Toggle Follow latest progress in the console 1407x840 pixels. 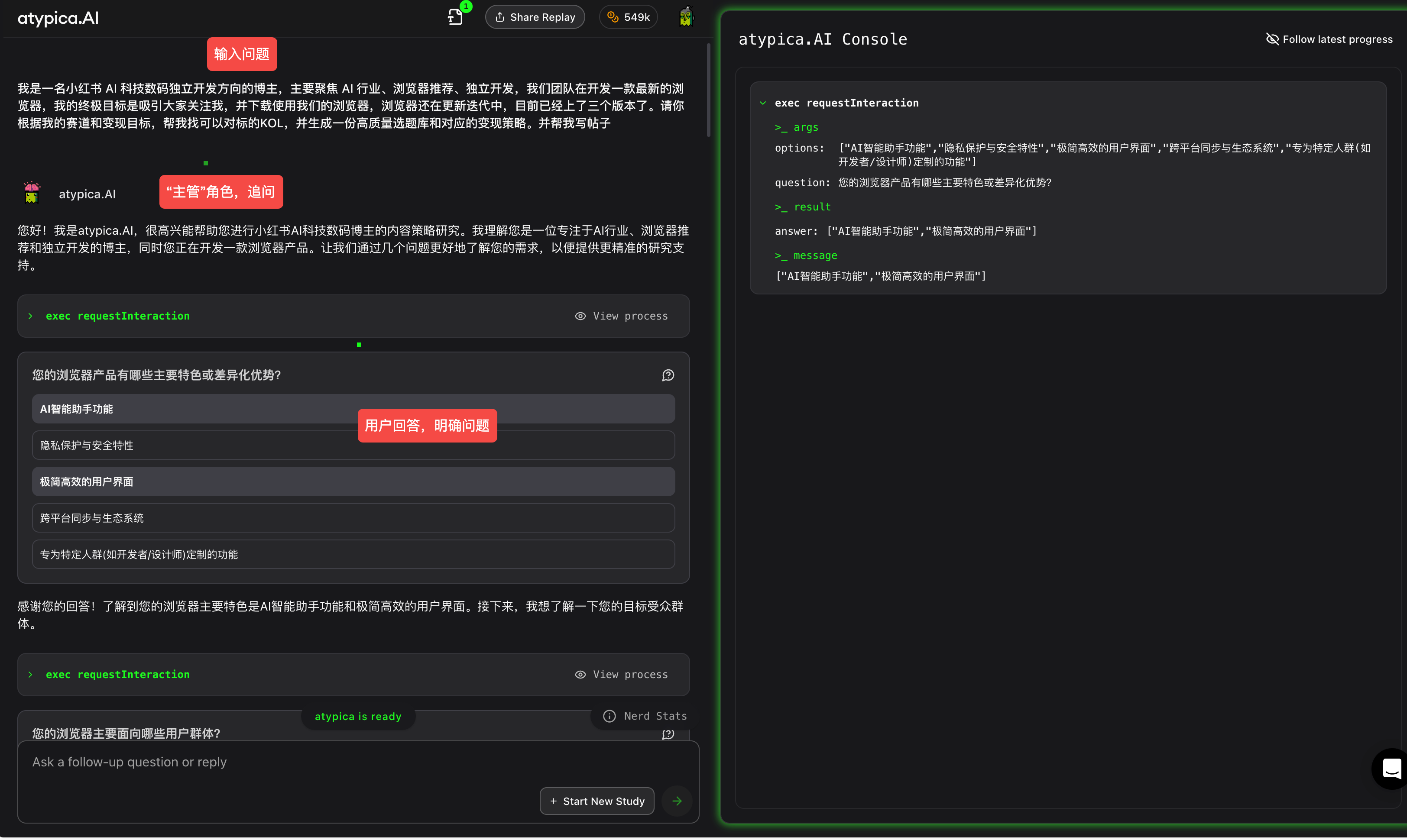click(1328, 39)
